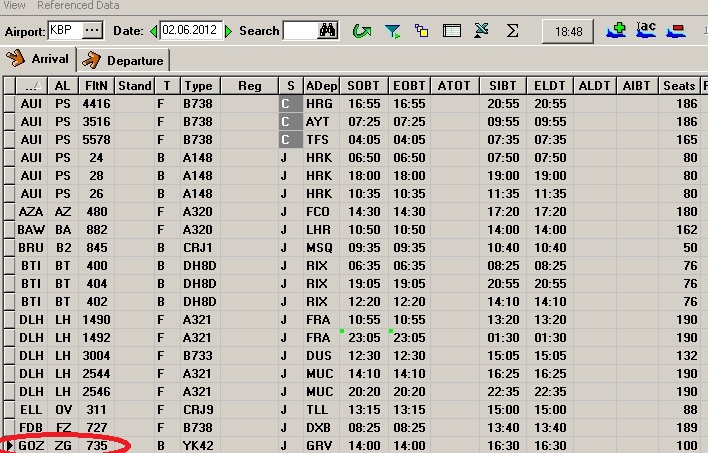Image resolution: width=708 pixels, height=453 pixels.
Task: Click the Excel export icon
Action: [482, 31]
